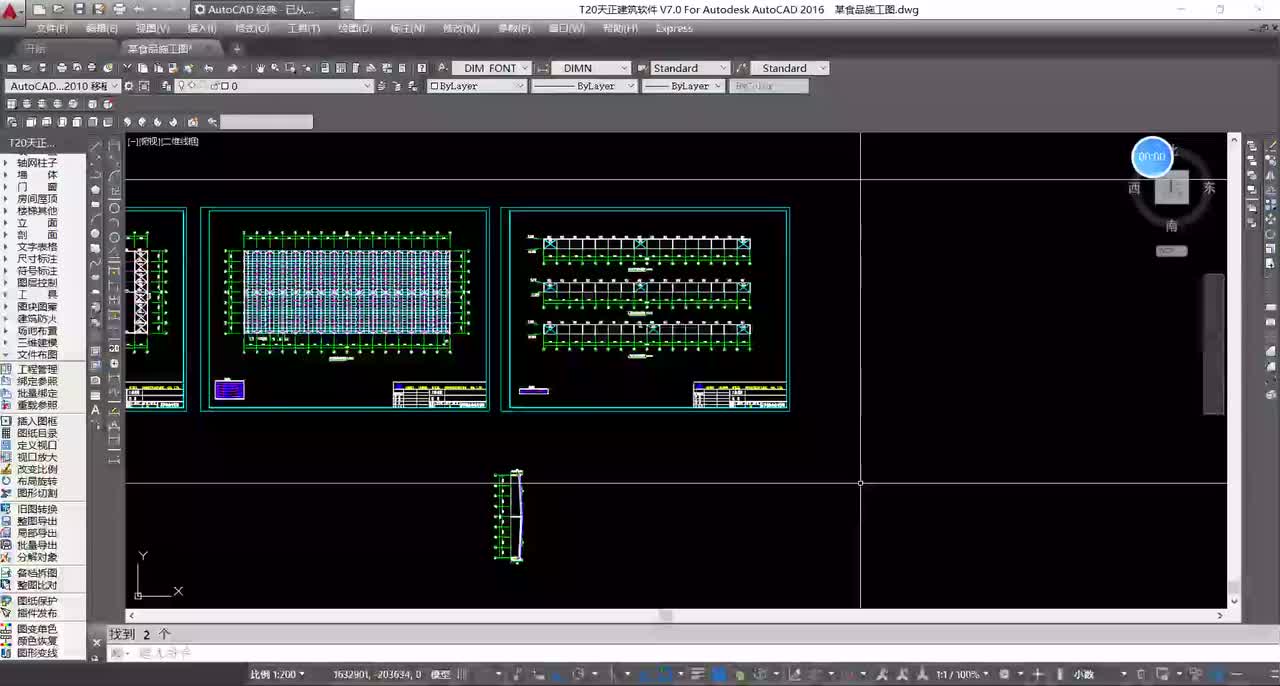Toggle the 模型 model space button
1280x686 pixels.
click(440, 675)
